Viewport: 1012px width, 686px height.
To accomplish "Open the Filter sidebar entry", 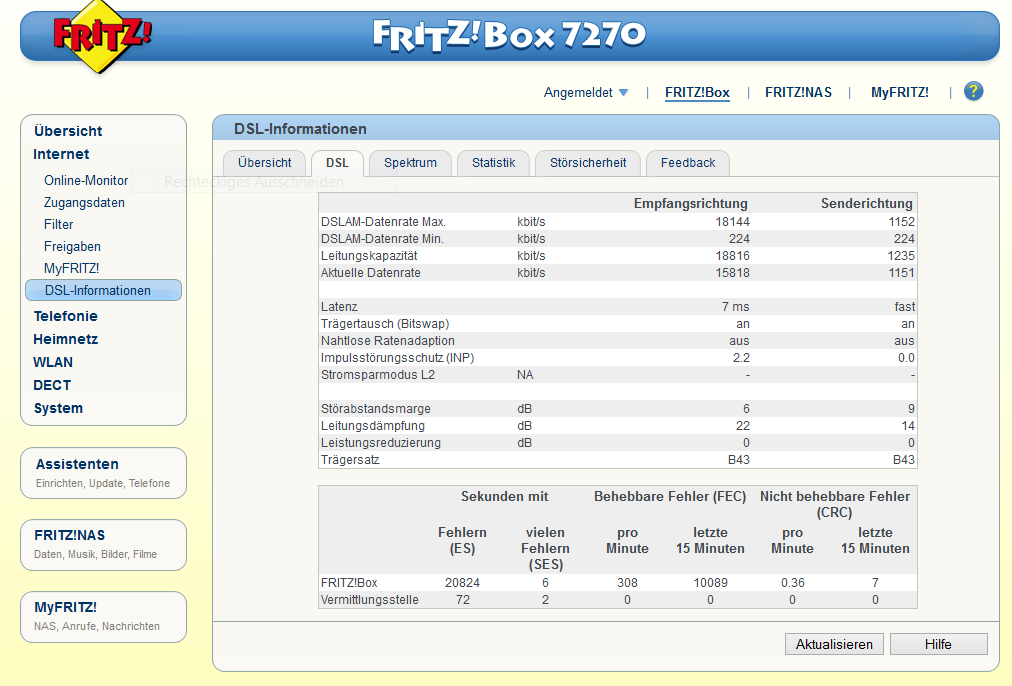I will coord(58,225).
